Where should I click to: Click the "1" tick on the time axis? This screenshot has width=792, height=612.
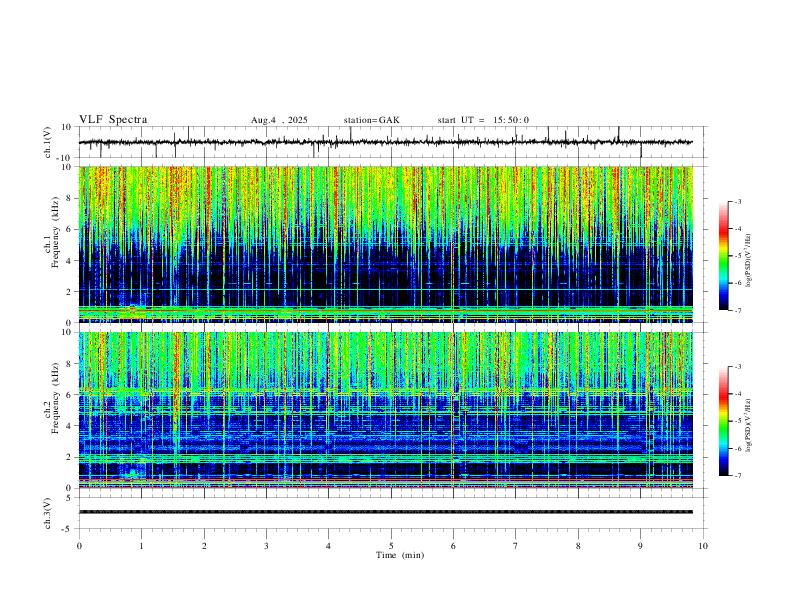pyautogui.click(x=141, y=546)
